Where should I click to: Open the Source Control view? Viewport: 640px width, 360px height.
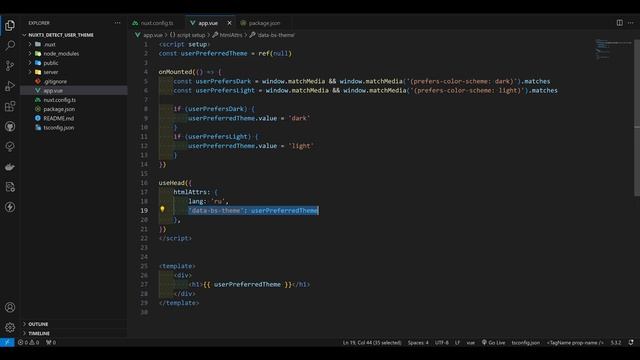pos(10,66)
